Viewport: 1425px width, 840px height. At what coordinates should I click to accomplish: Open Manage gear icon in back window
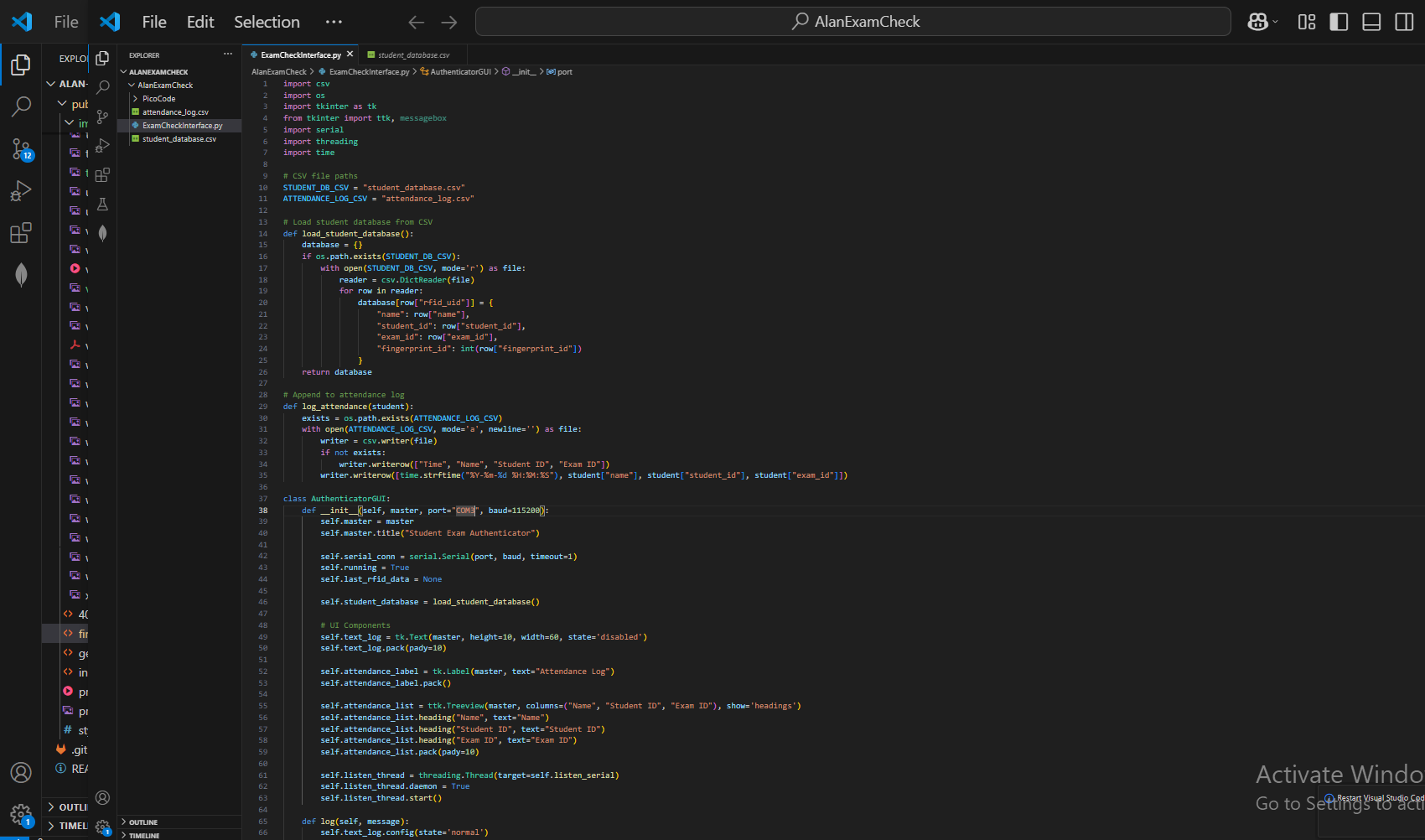click(21, 814)
